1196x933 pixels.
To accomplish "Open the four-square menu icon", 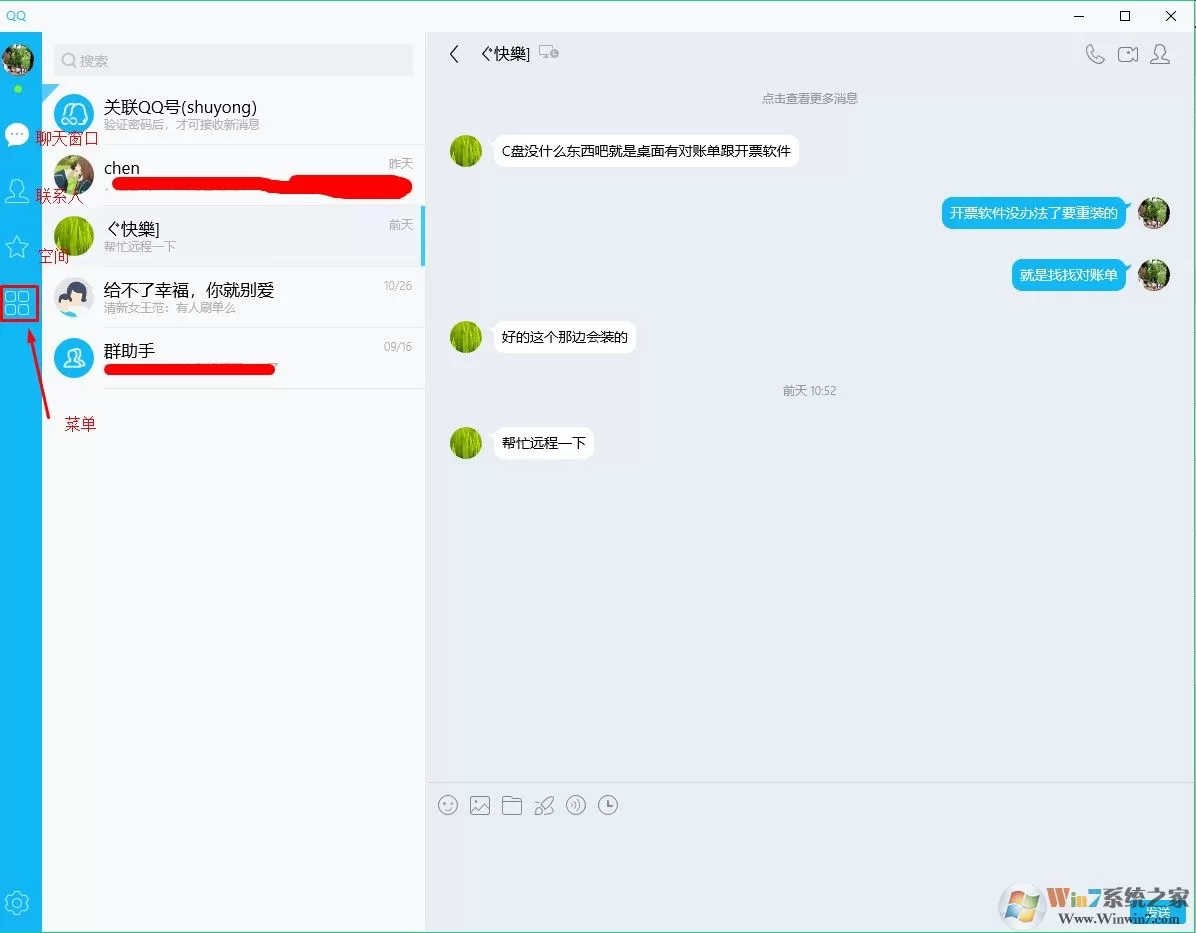I will point(17,303).
